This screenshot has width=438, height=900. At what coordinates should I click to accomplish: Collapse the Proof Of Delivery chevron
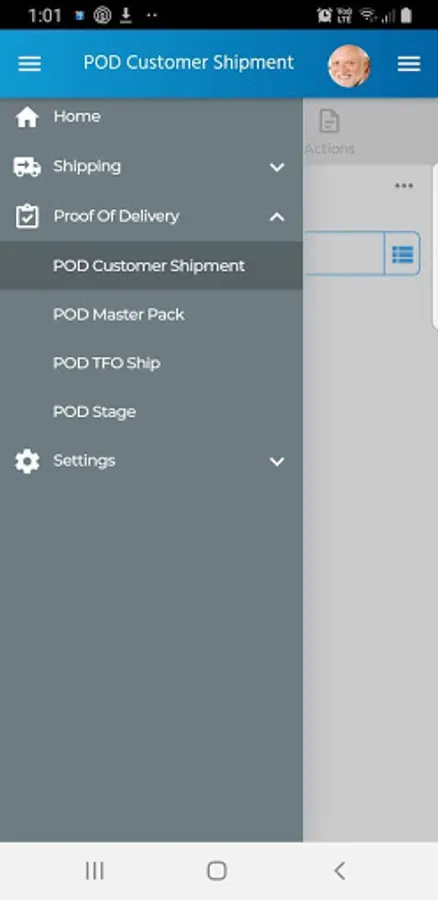pyautogui.click(x=277, y=217)
